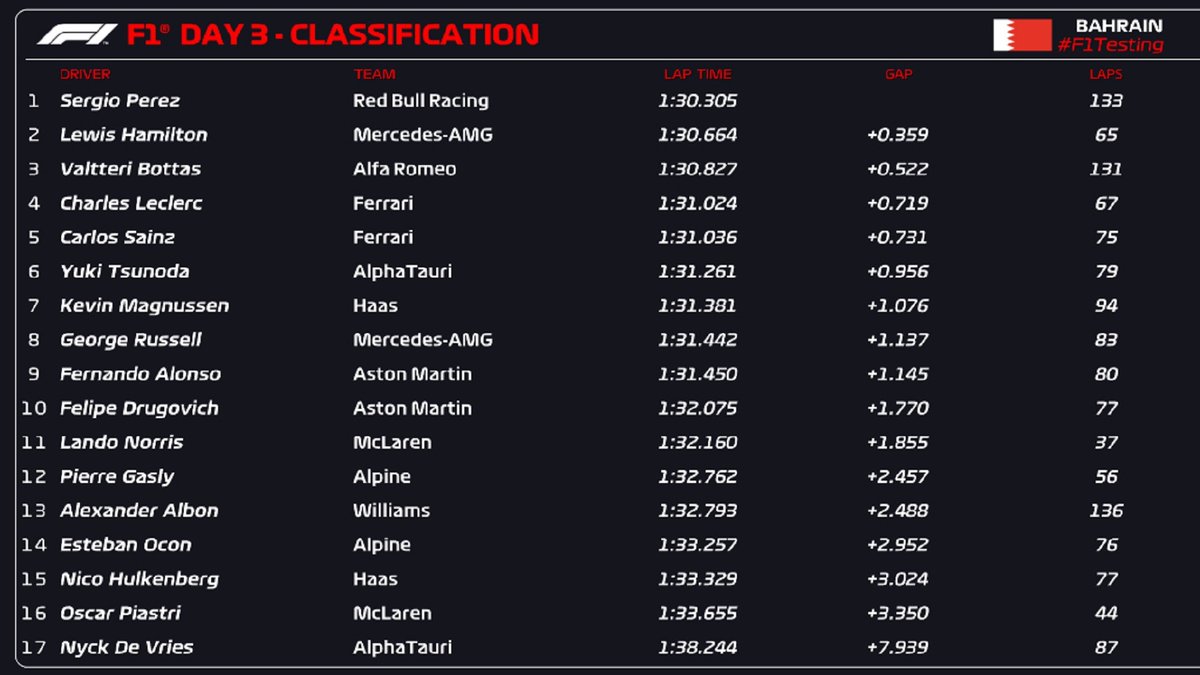Click the #F1Testing hashtag
The width and height of the screenshot is (1200, 675).
(1111, 45)
